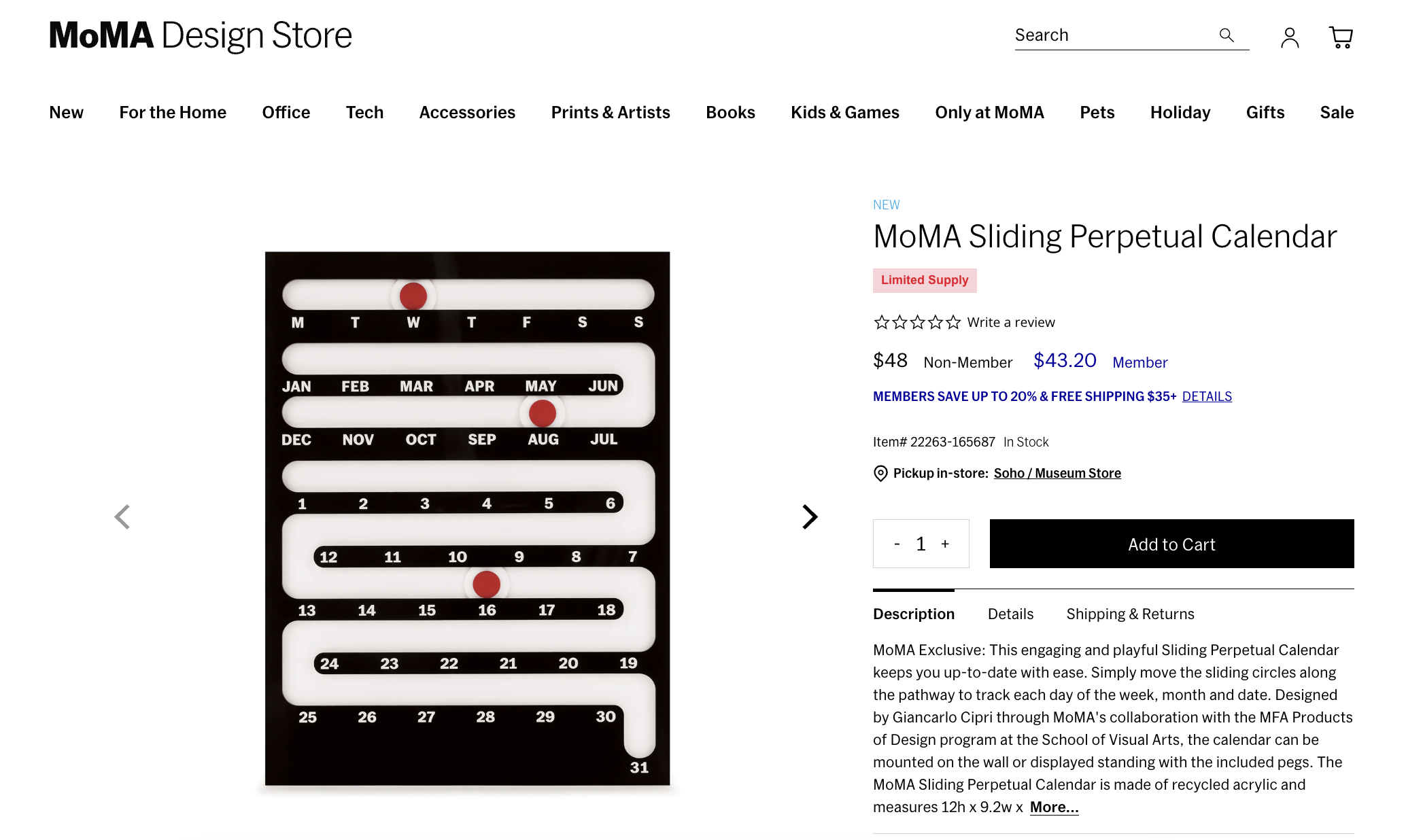Open the Sale menu category
The image size is (1406, 840).
click(1337, 111)
